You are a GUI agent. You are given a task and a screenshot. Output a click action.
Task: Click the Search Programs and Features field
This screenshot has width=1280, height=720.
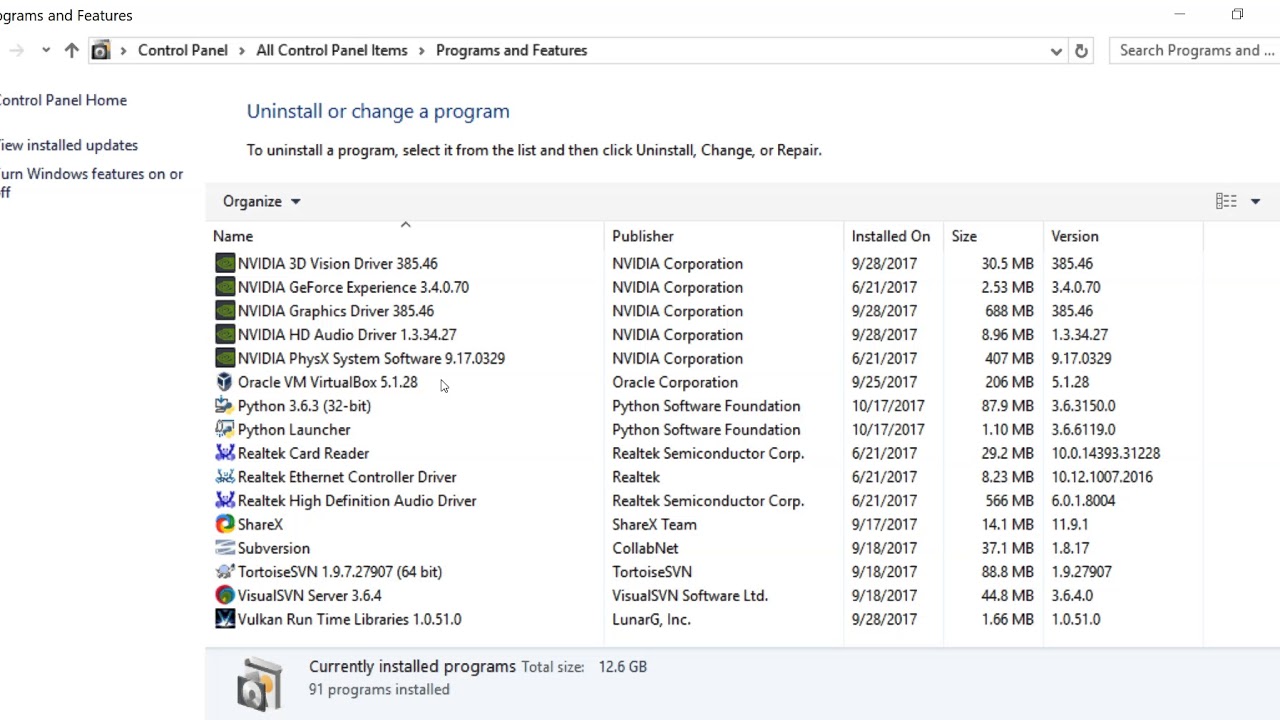coord(1195,50)
